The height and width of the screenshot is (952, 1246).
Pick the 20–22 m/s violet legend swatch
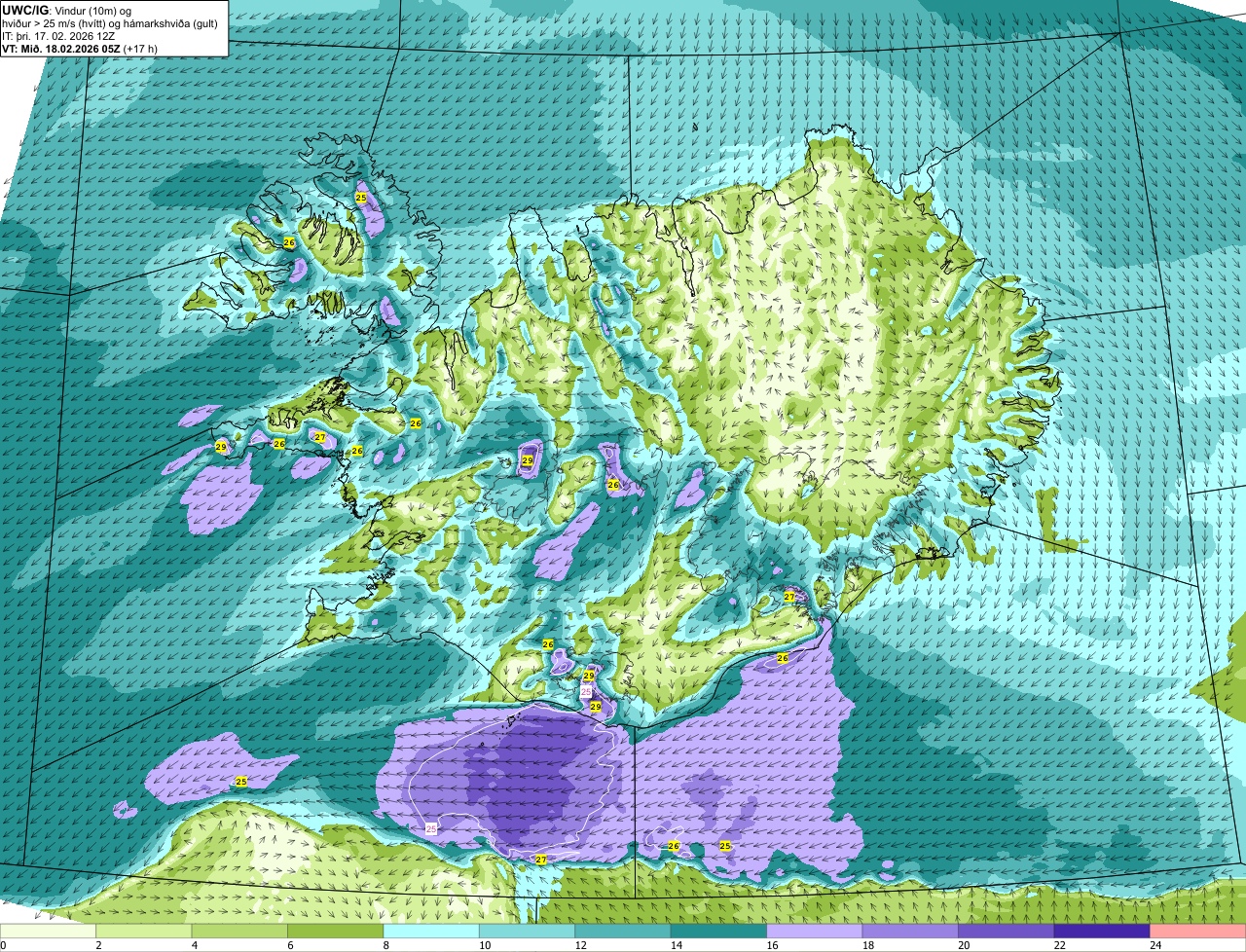[1007, 932]
